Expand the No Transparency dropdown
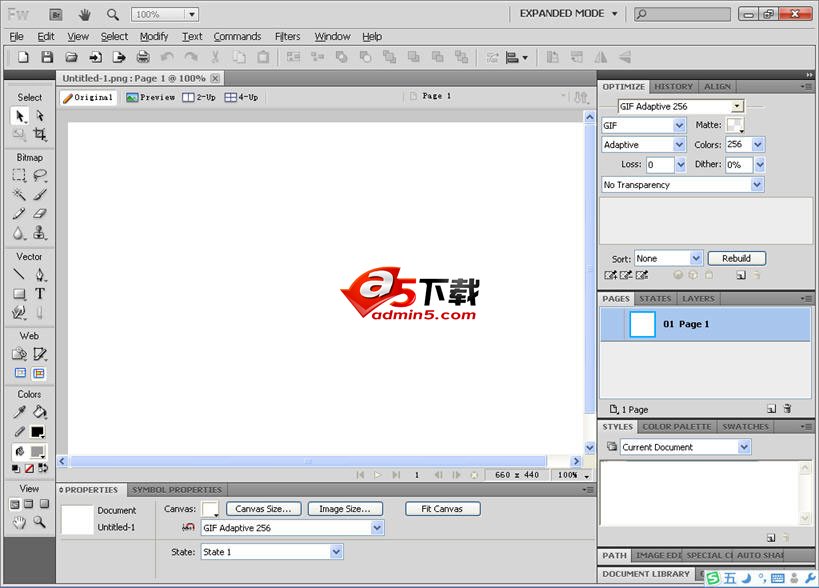Screen dimensions: 819x588 click(x=757, y=185)
